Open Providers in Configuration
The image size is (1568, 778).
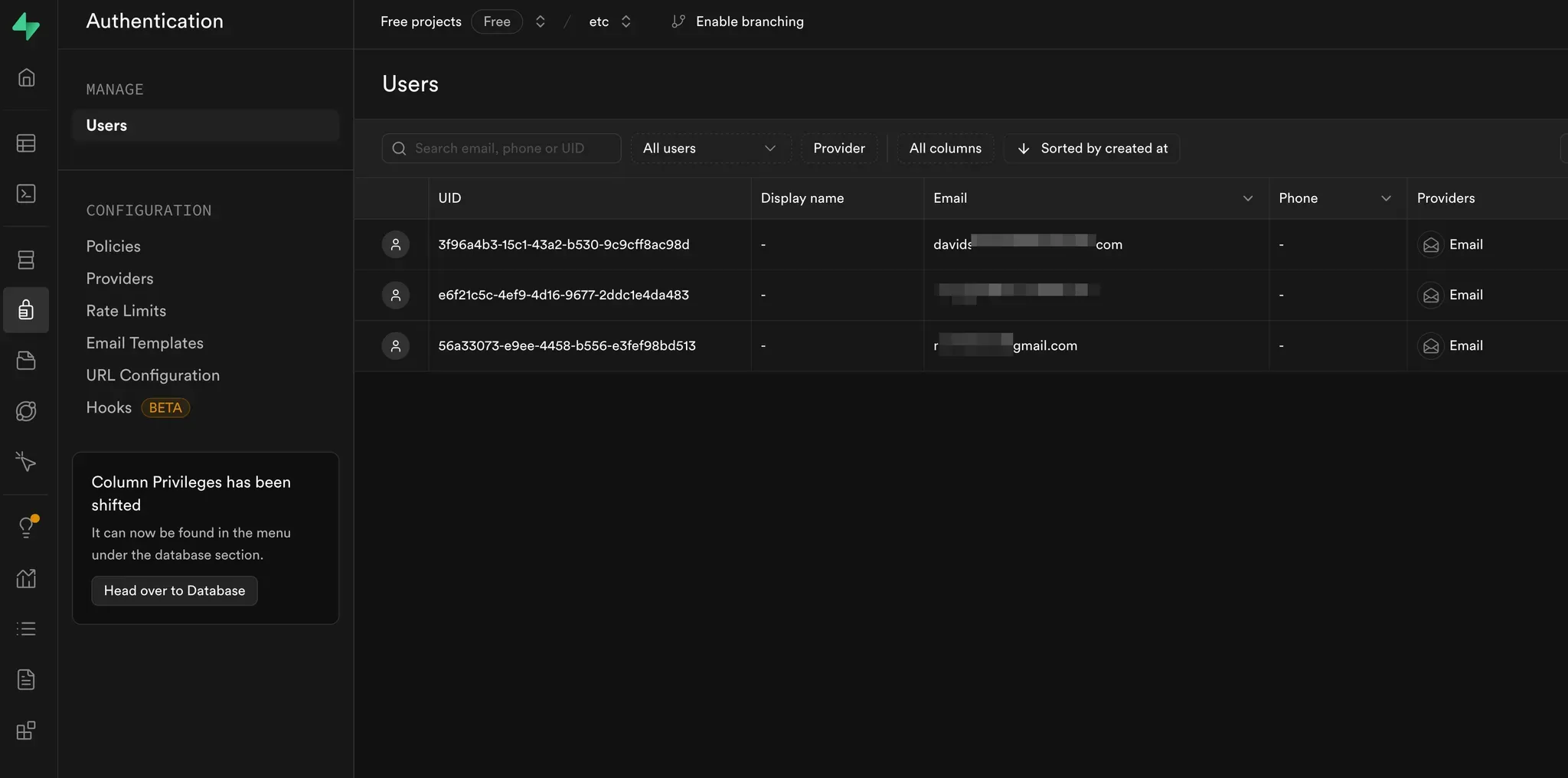point(119,279)
